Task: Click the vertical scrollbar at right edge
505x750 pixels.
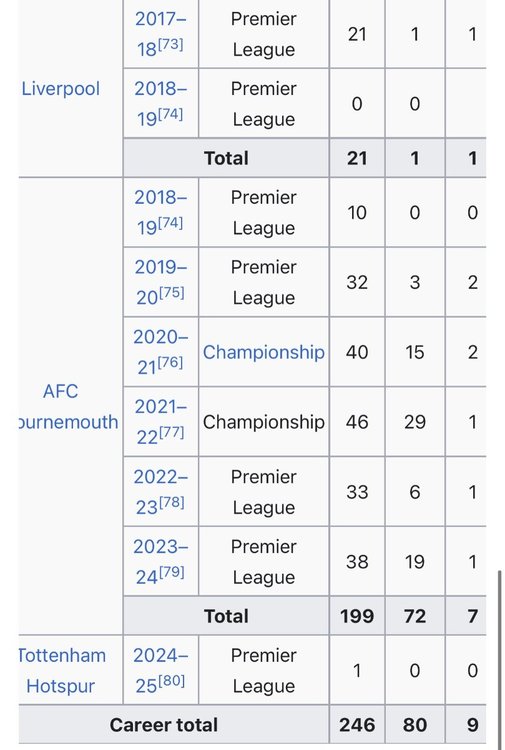Action: [500, 658]
